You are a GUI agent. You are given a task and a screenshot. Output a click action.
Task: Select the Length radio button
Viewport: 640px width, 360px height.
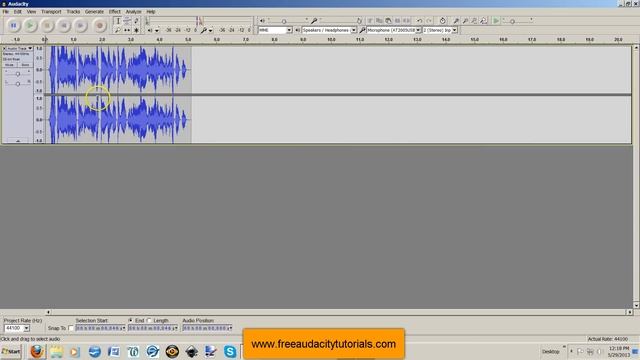149,321
